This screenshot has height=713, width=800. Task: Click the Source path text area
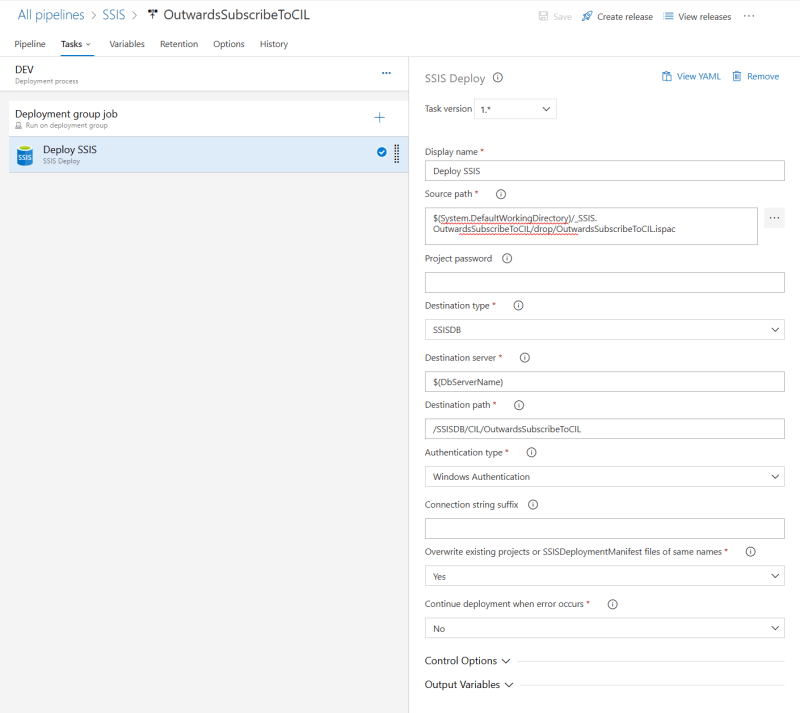tap(591, 226)
